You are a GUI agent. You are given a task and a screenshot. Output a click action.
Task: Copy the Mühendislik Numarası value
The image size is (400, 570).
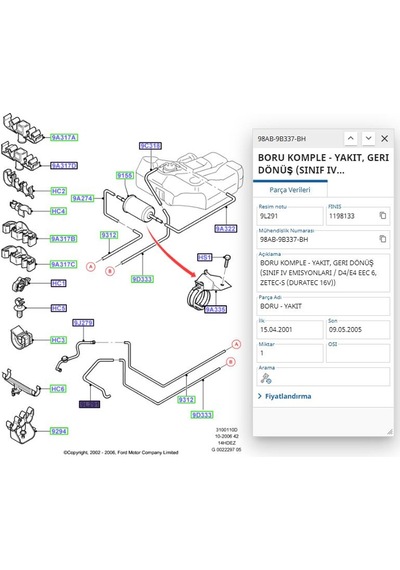pos(383,239)
